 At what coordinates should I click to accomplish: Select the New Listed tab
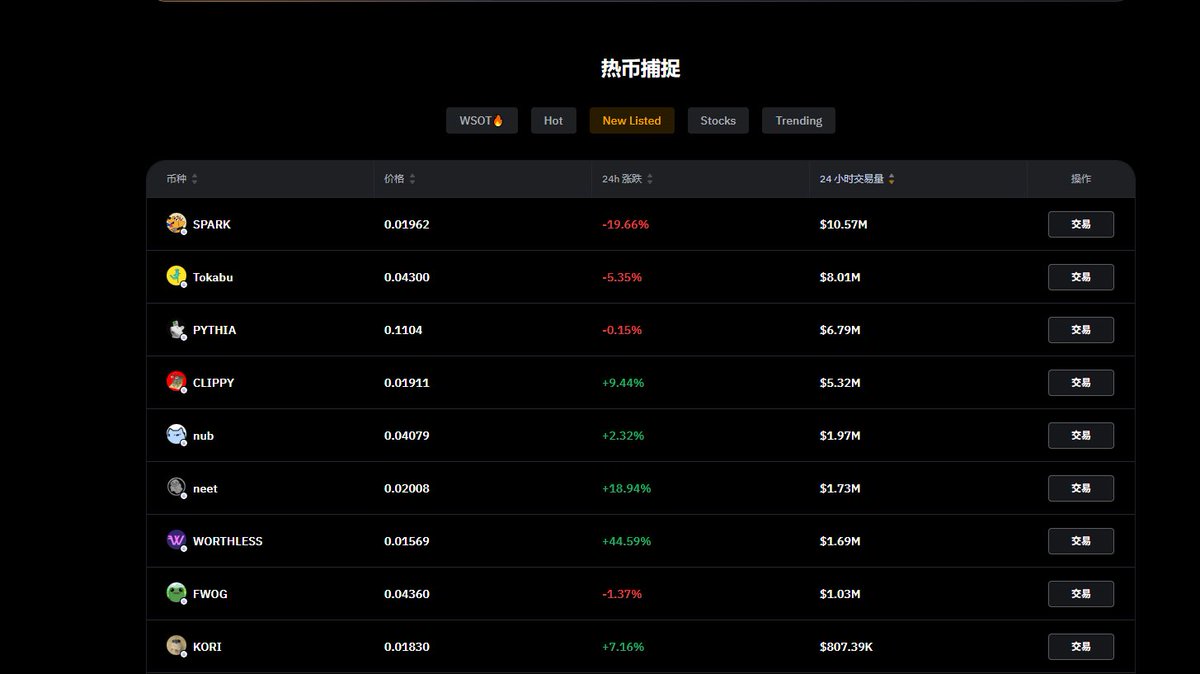coord(632,121)
